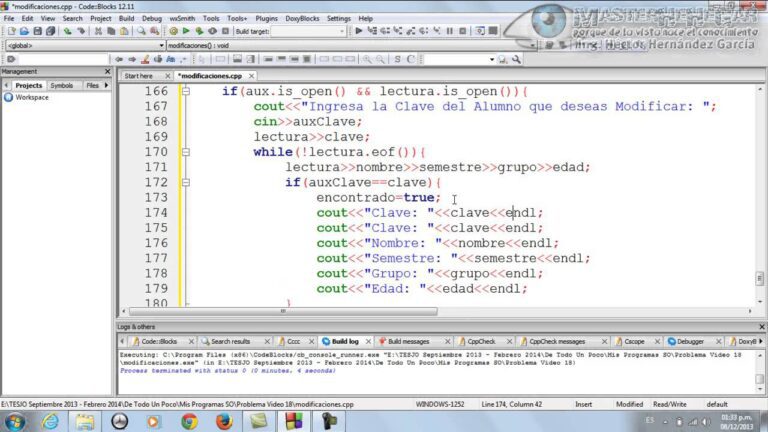Image resolution: width=768 pixels, height=432 pixels.
Task: Toggle the C button in the toolbar
Action: (410, 59)
